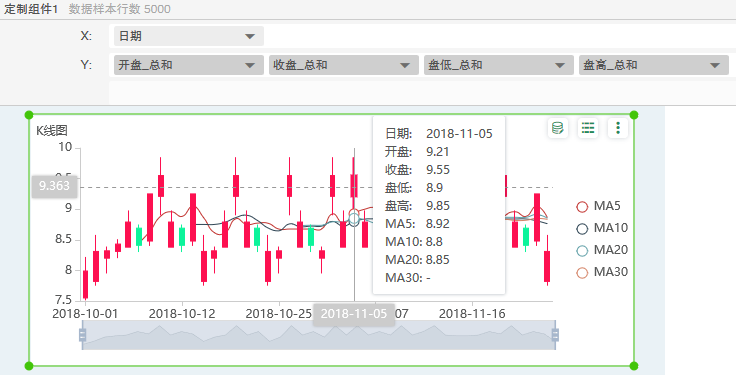
Task: Select the 定制组件1 component title
Action: pos(31,9)
